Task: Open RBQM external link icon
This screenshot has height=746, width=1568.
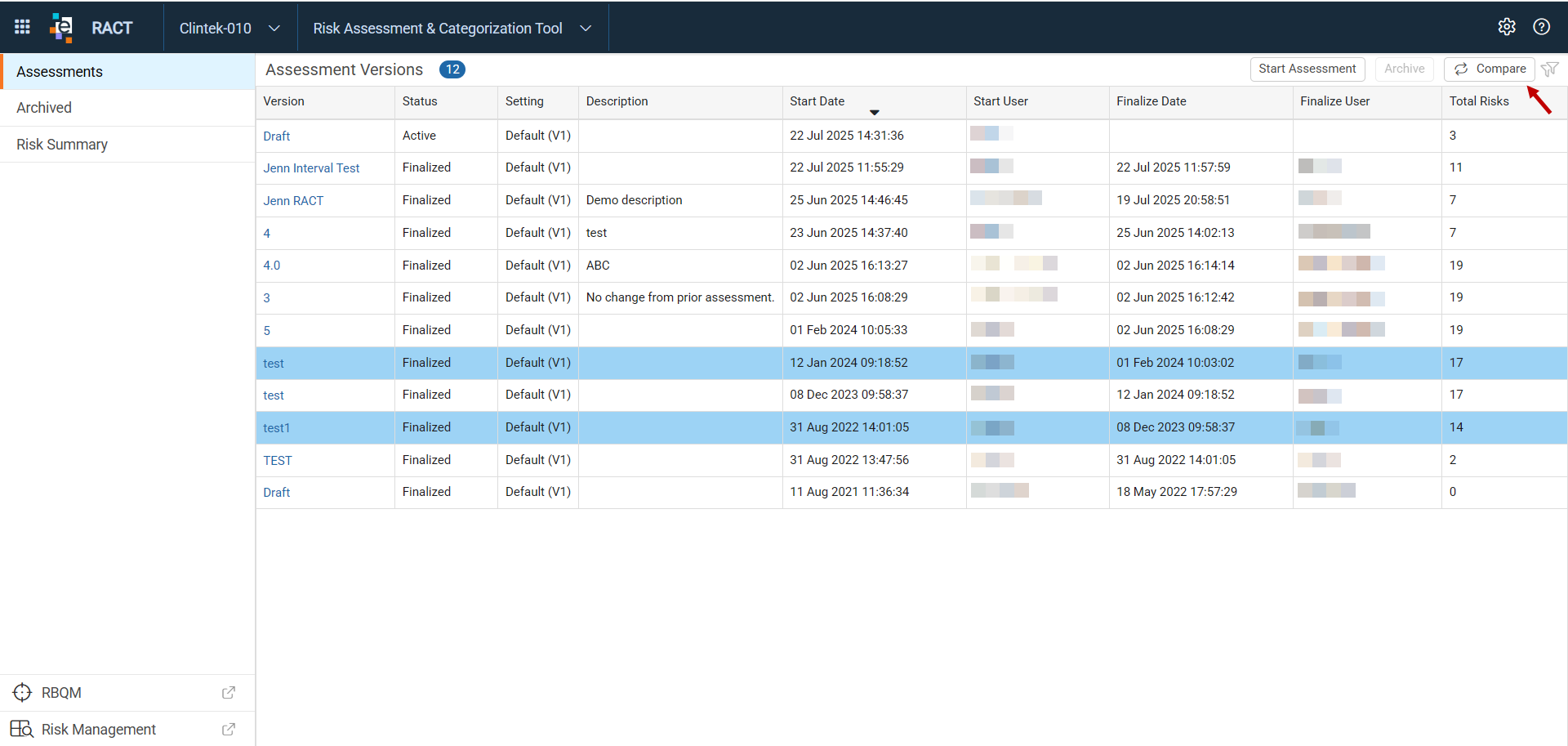Action: click(229, 693)
